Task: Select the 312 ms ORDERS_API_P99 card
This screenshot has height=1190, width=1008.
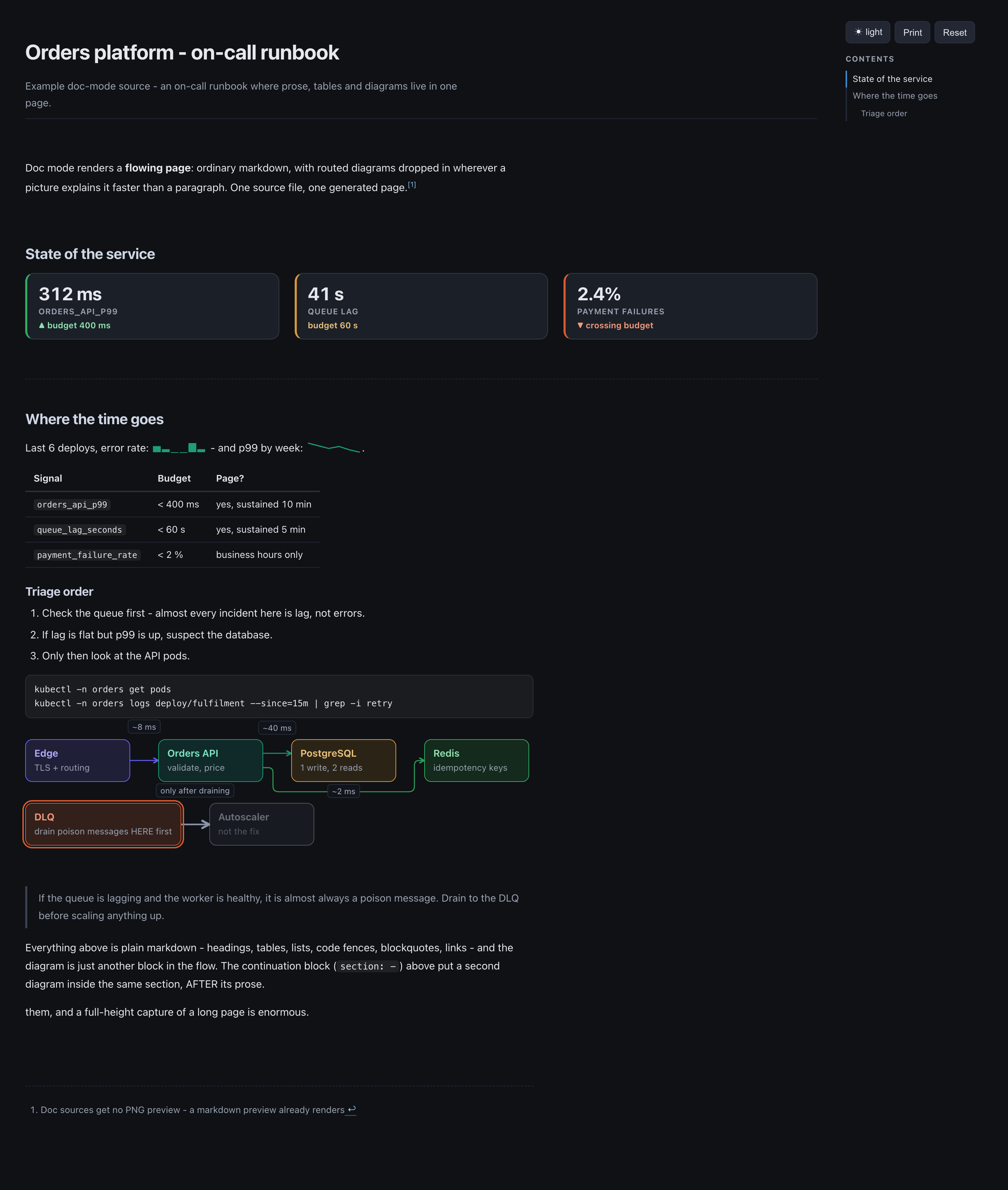Action: tap(152, 306)
